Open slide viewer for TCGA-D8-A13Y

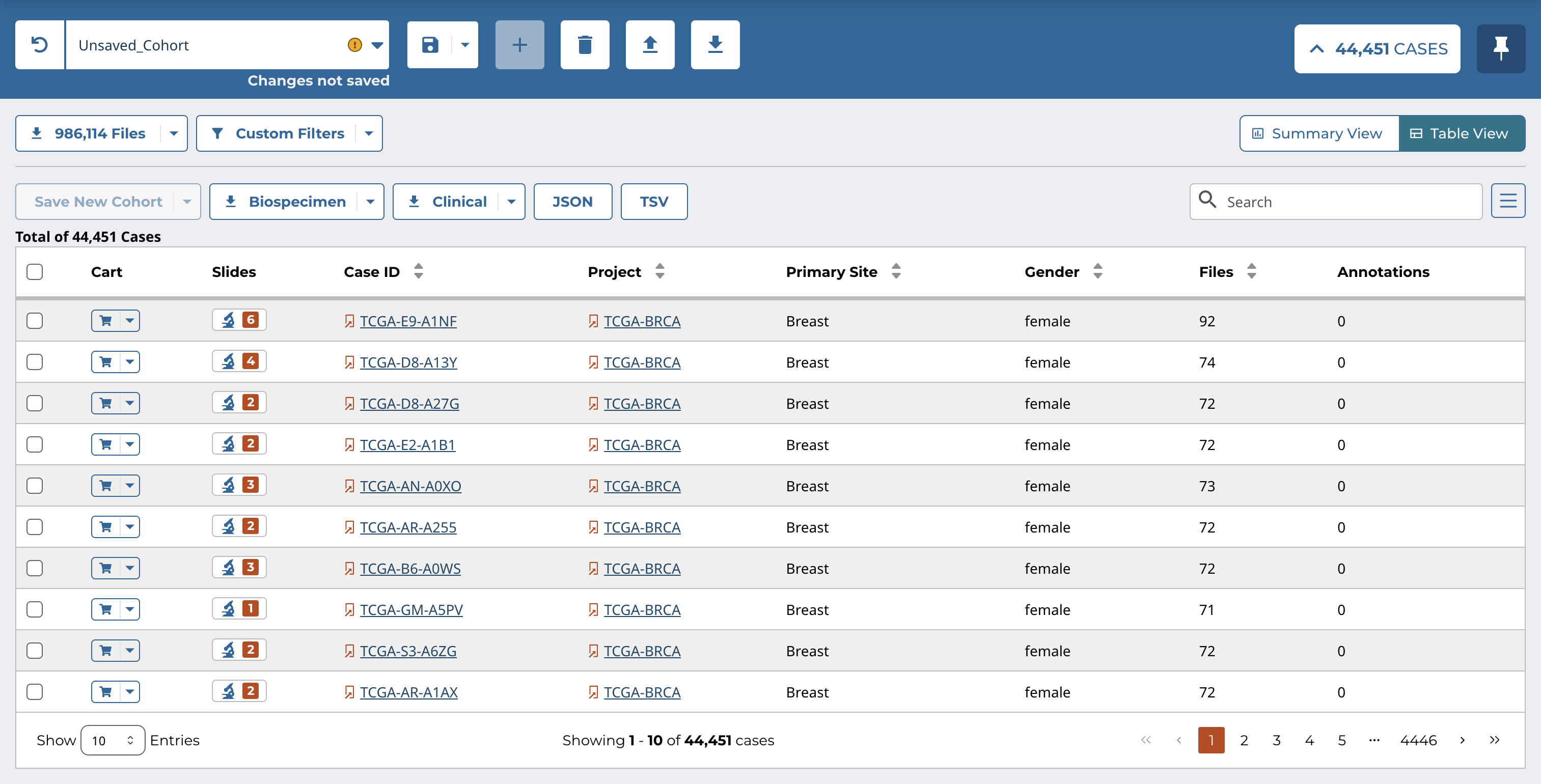point(239,362)
